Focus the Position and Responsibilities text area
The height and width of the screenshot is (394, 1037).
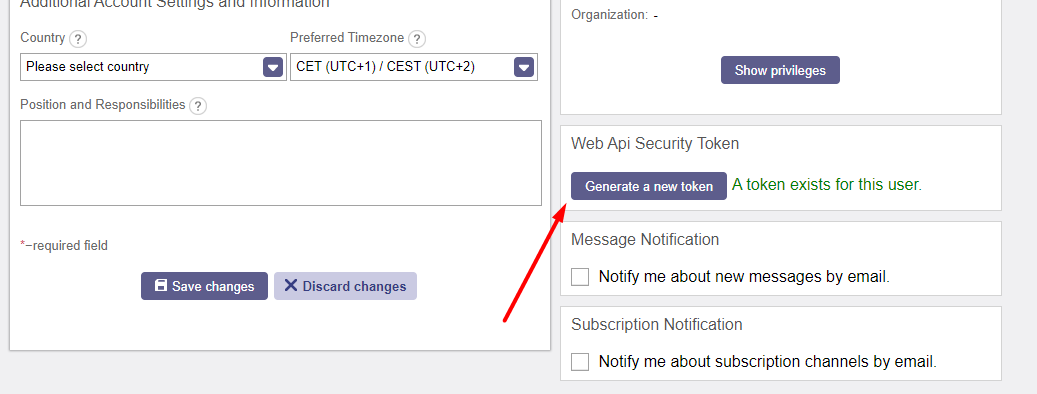tap(281, 163)
